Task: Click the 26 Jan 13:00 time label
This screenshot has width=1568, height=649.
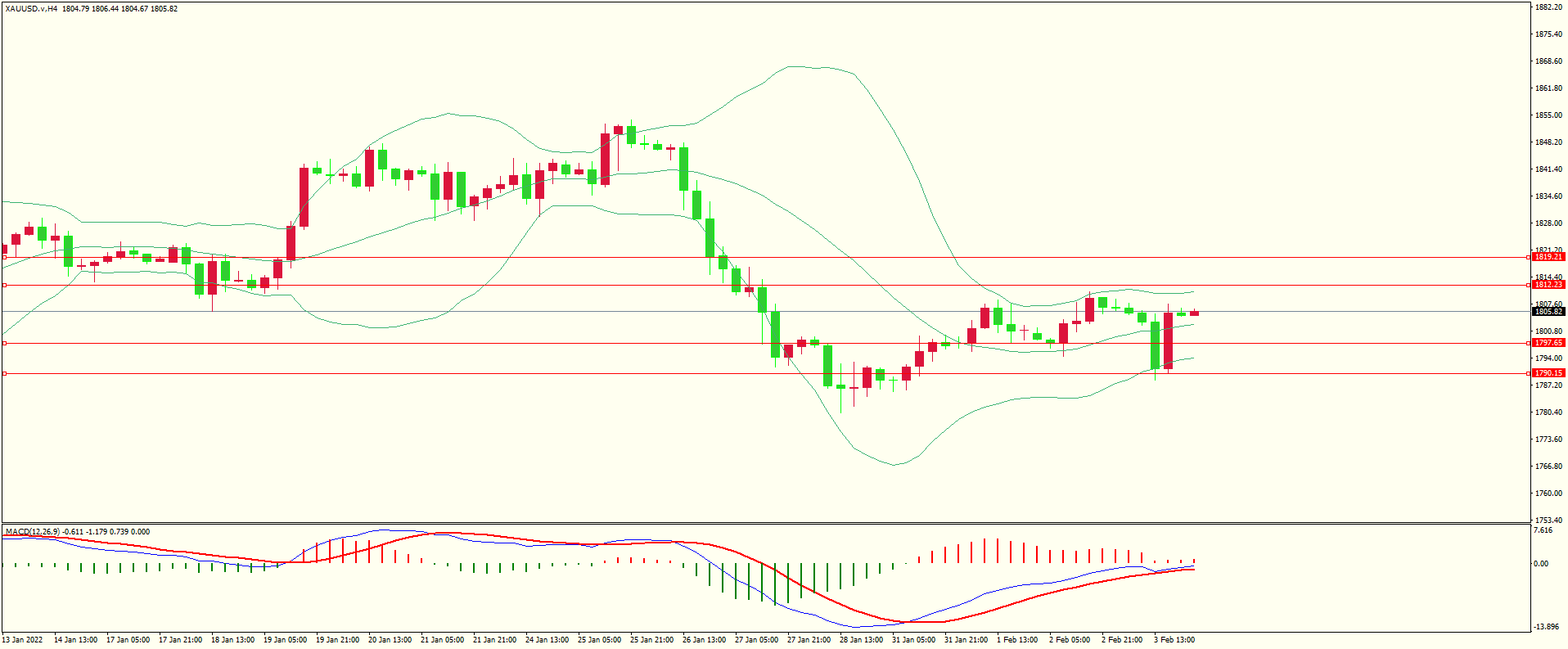Action: tap(704, 640)
